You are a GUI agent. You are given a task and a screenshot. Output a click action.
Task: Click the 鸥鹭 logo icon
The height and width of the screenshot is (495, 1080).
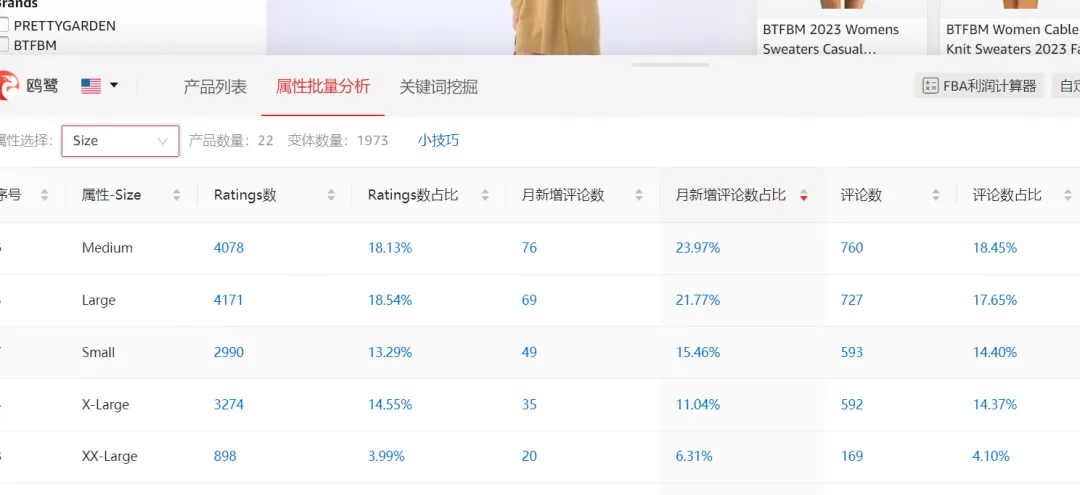8,86
